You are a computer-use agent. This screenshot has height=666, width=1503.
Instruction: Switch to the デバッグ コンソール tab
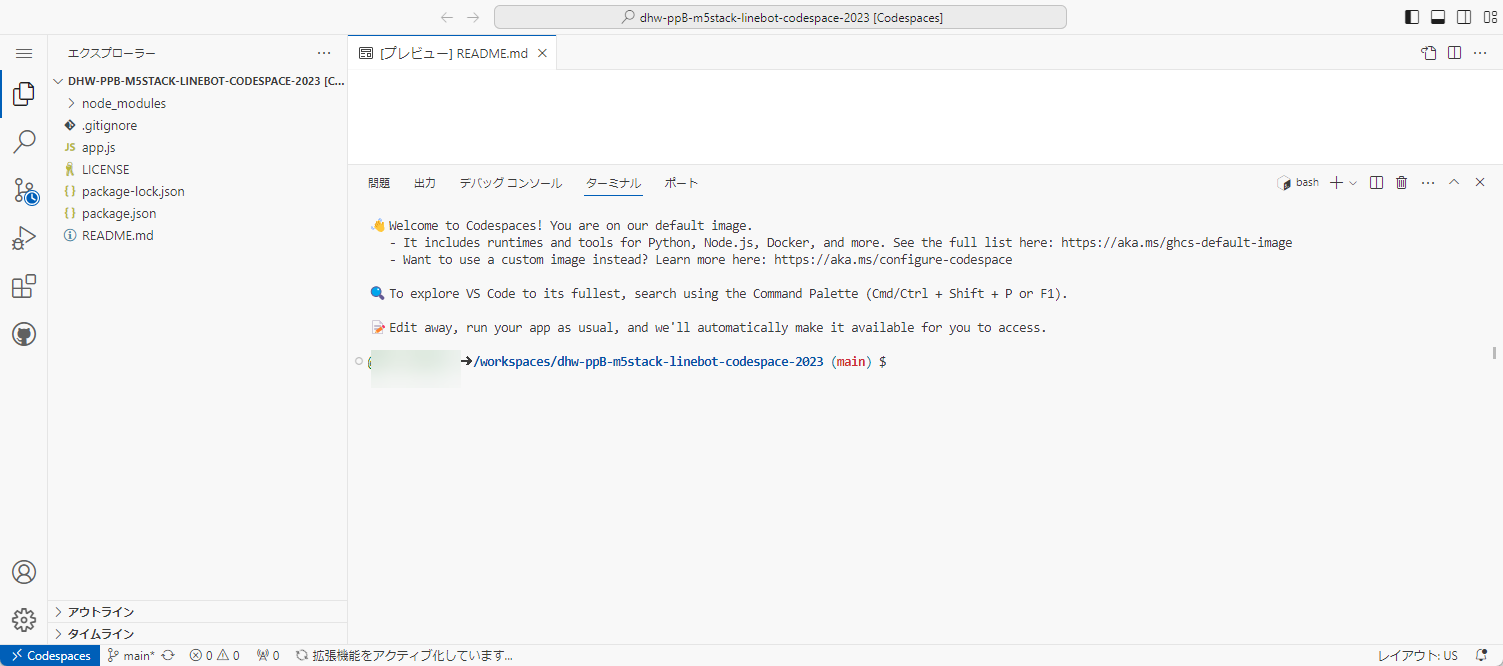click(x=511, y=183)
